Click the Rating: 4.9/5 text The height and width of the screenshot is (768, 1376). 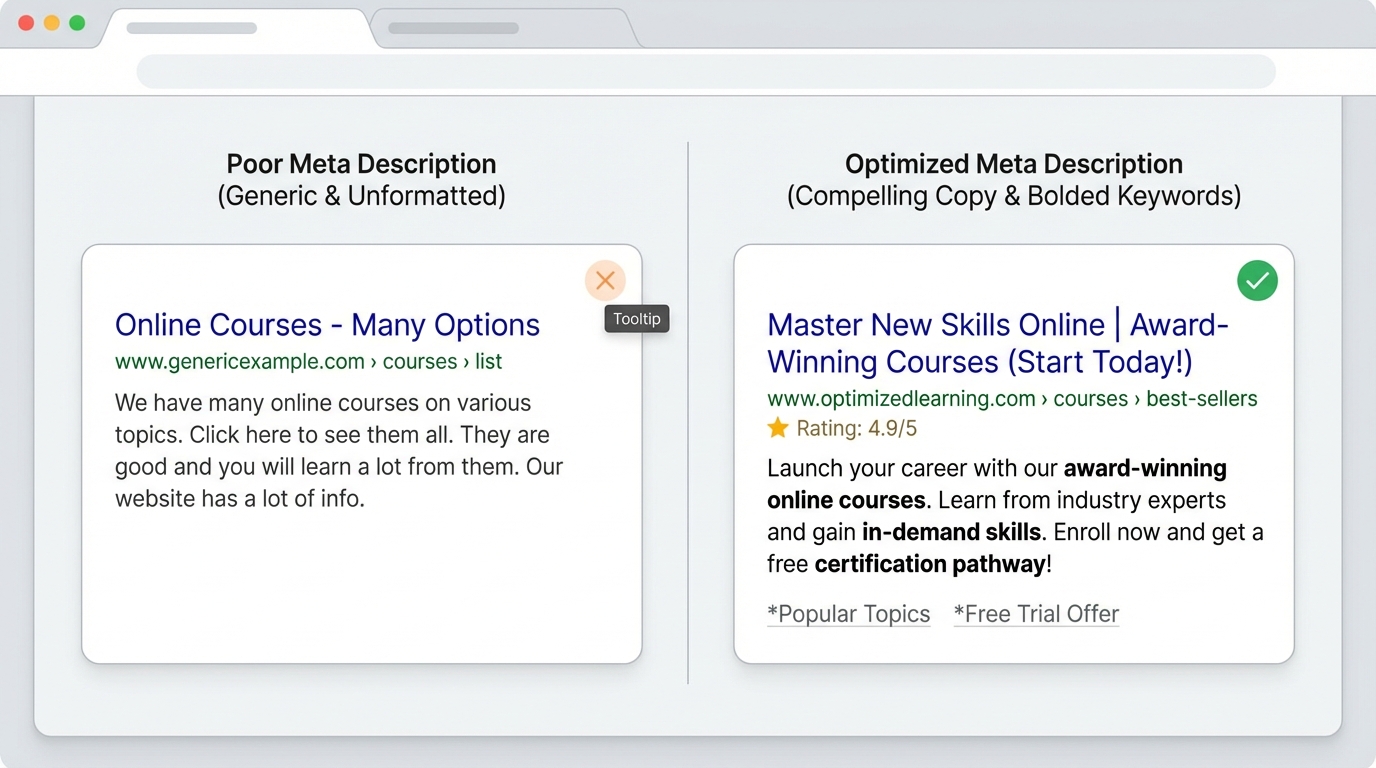point(858,427)
